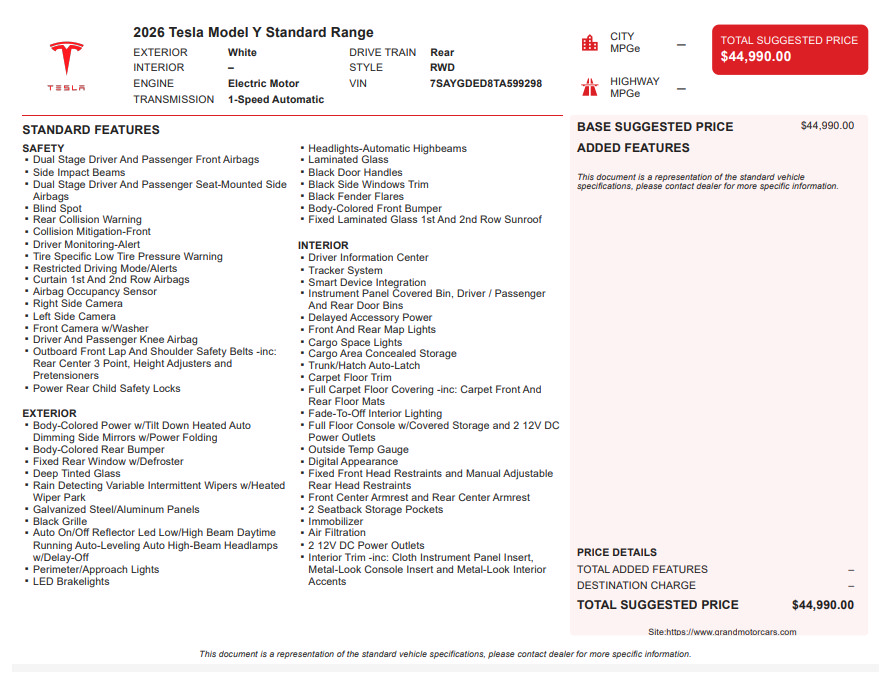Image resolution: width=887 pixels, height=675 pixels.
Task: Select "Perimeter/Approach Lights" feature
Action: pos(96,569)
